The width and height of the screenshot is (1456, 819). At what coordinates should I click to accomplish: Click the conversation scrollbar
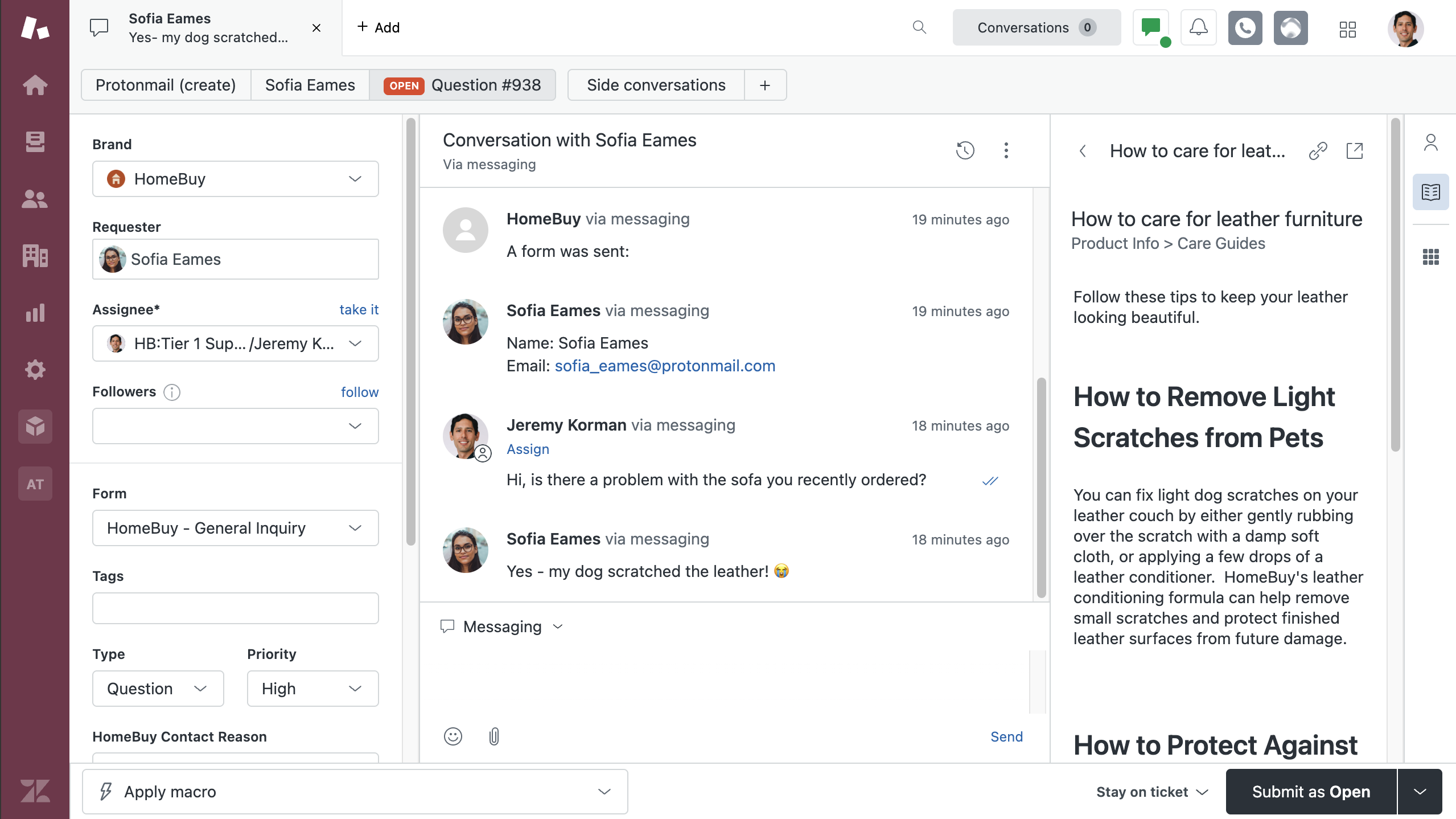click(1042, 487)
